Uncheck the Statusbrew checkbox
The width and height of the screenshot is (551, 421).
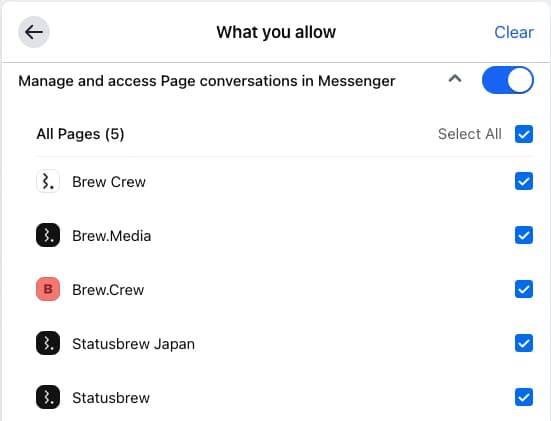[x=524, y=397]
